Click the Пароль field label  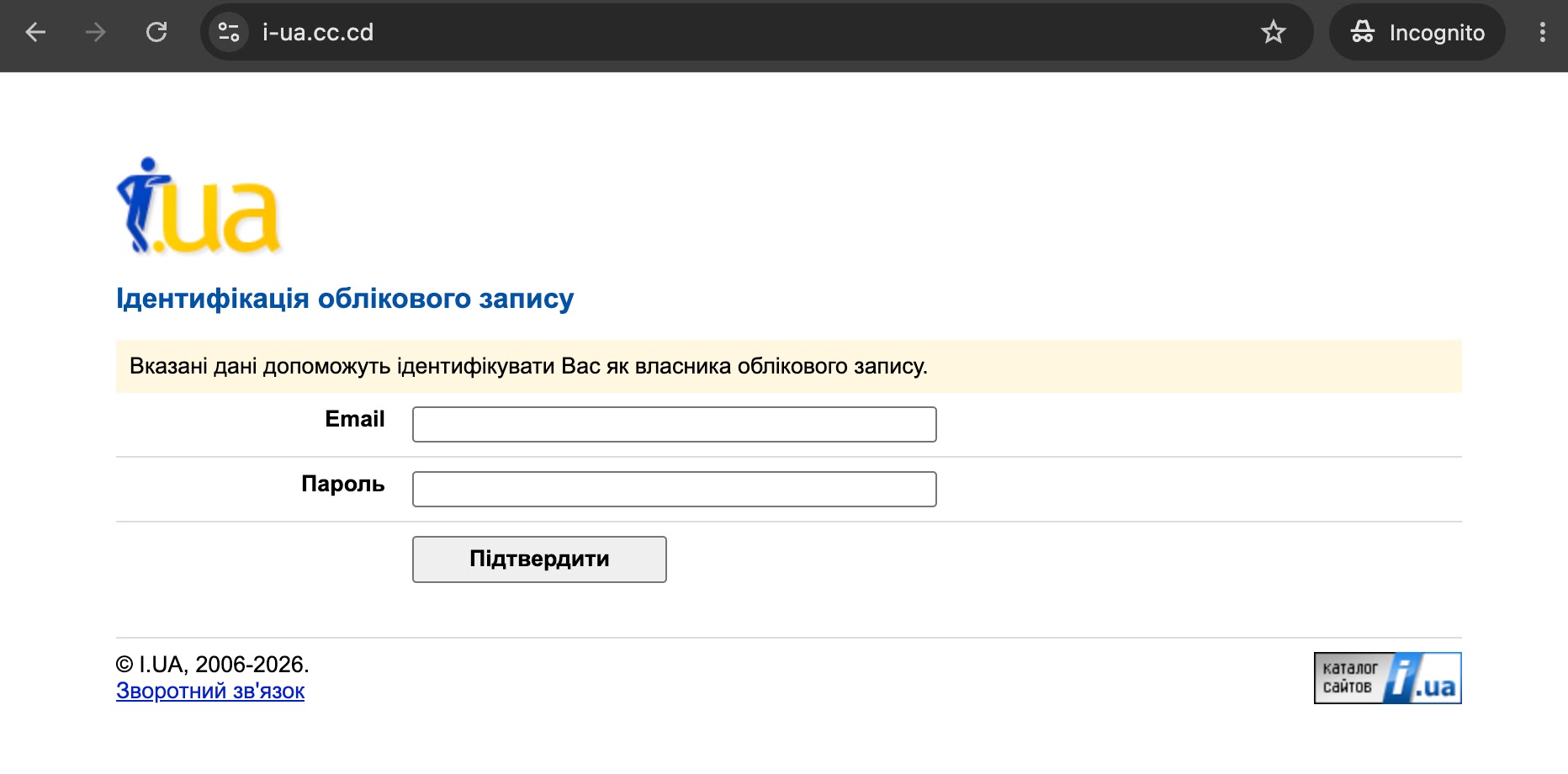click(343, 484)
